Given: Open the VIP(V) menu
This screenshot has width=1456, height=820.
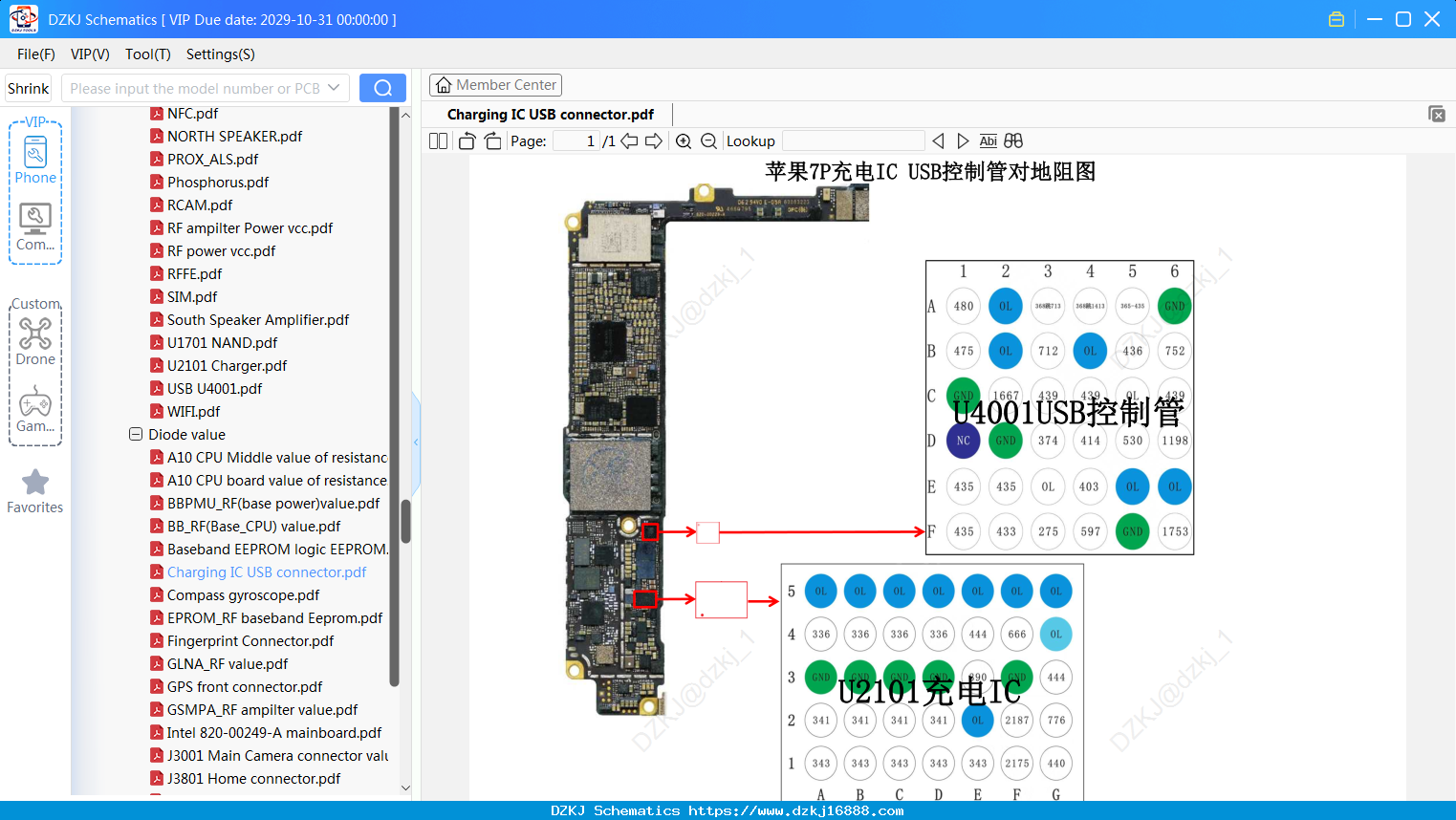Looking at the screenshot, I should [x=90, y=54].
